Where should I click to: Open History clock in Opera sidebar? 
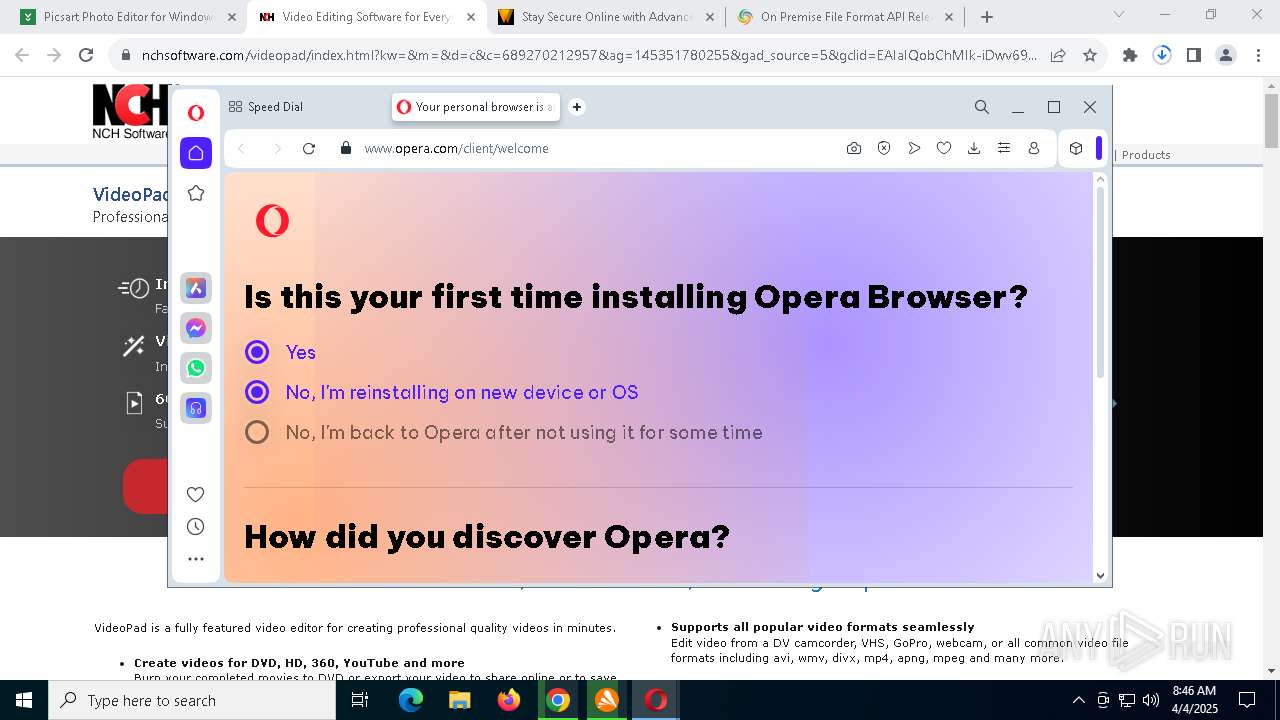coord(196,527)
